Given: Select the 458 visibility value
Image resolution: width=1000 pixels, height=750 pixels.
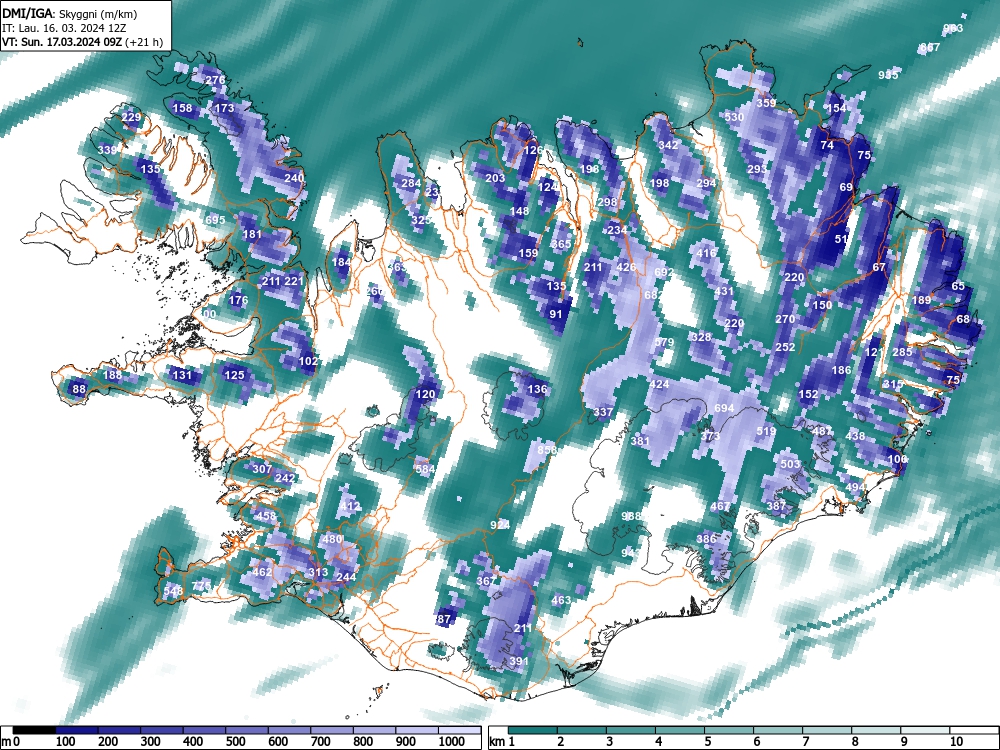Looking at the screenshot, I should pos(266,516).
